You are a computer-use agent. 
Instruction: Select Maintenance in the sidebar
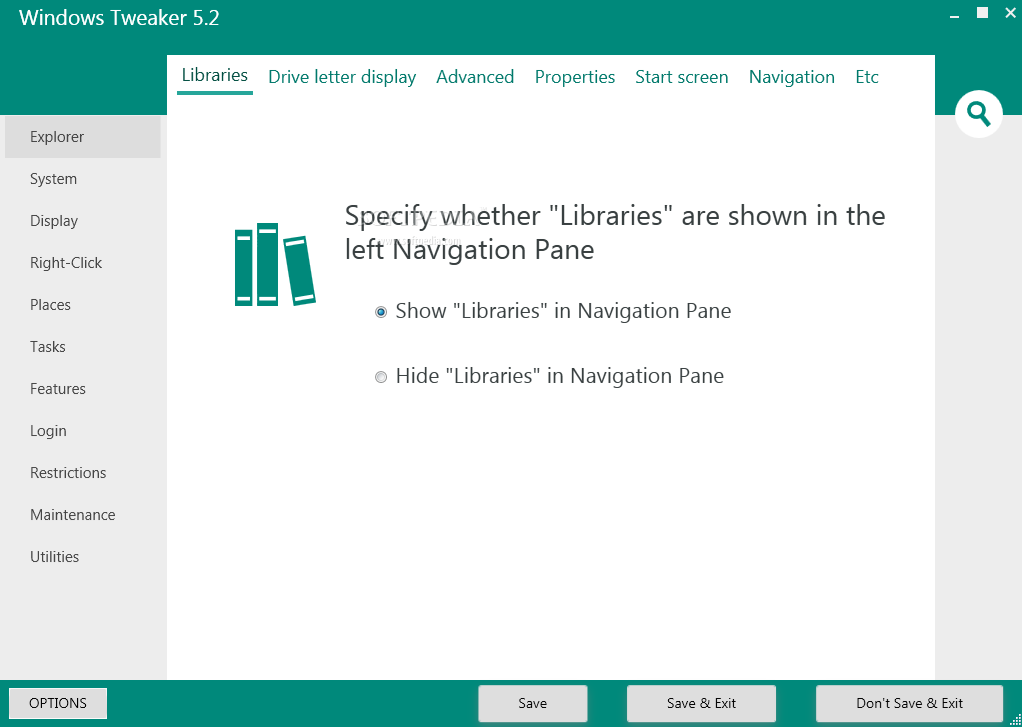pyautogui.click(x=83, y=515)
